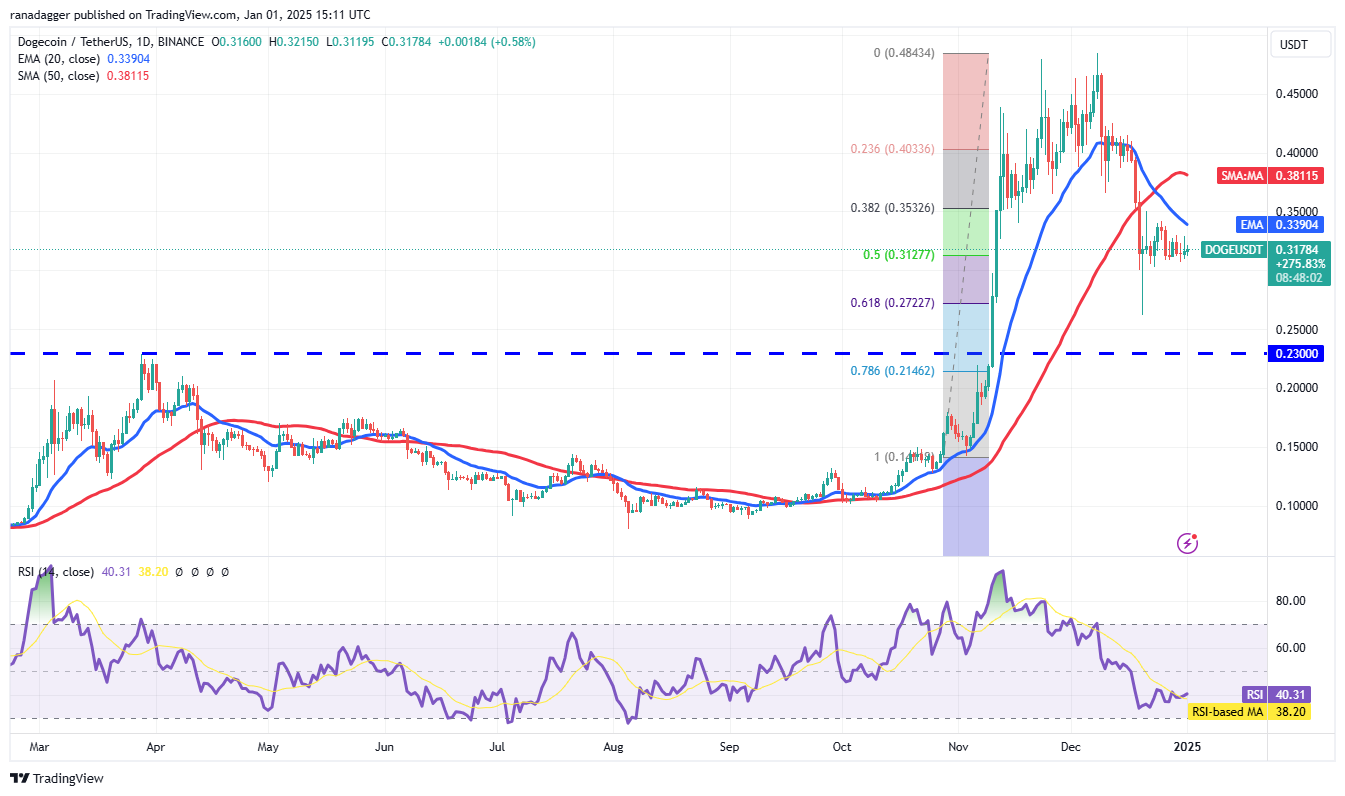Click the Dec label on the time axis

point(1070,746)
